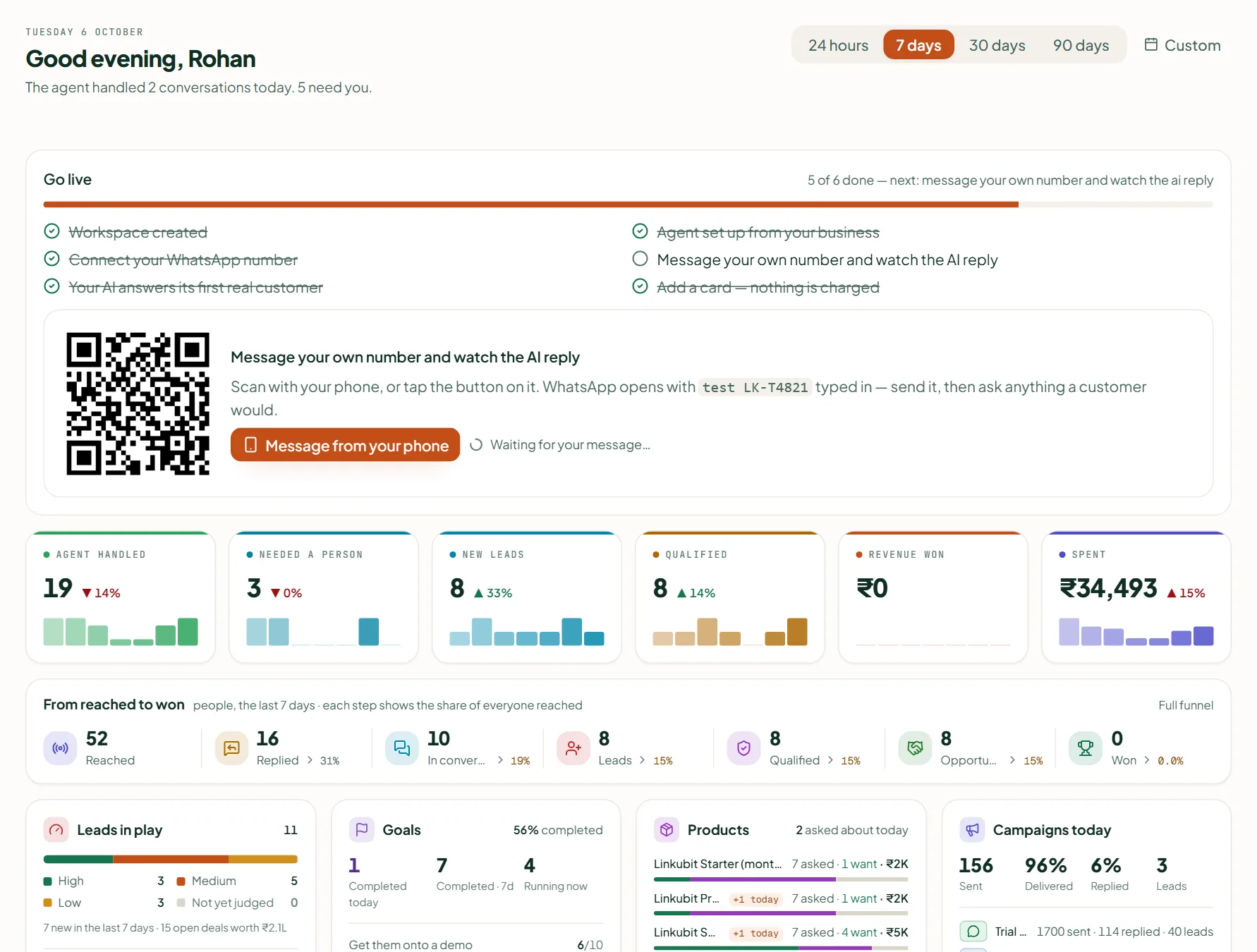Toggle Add a card checklist item

[x=640, y=286]
